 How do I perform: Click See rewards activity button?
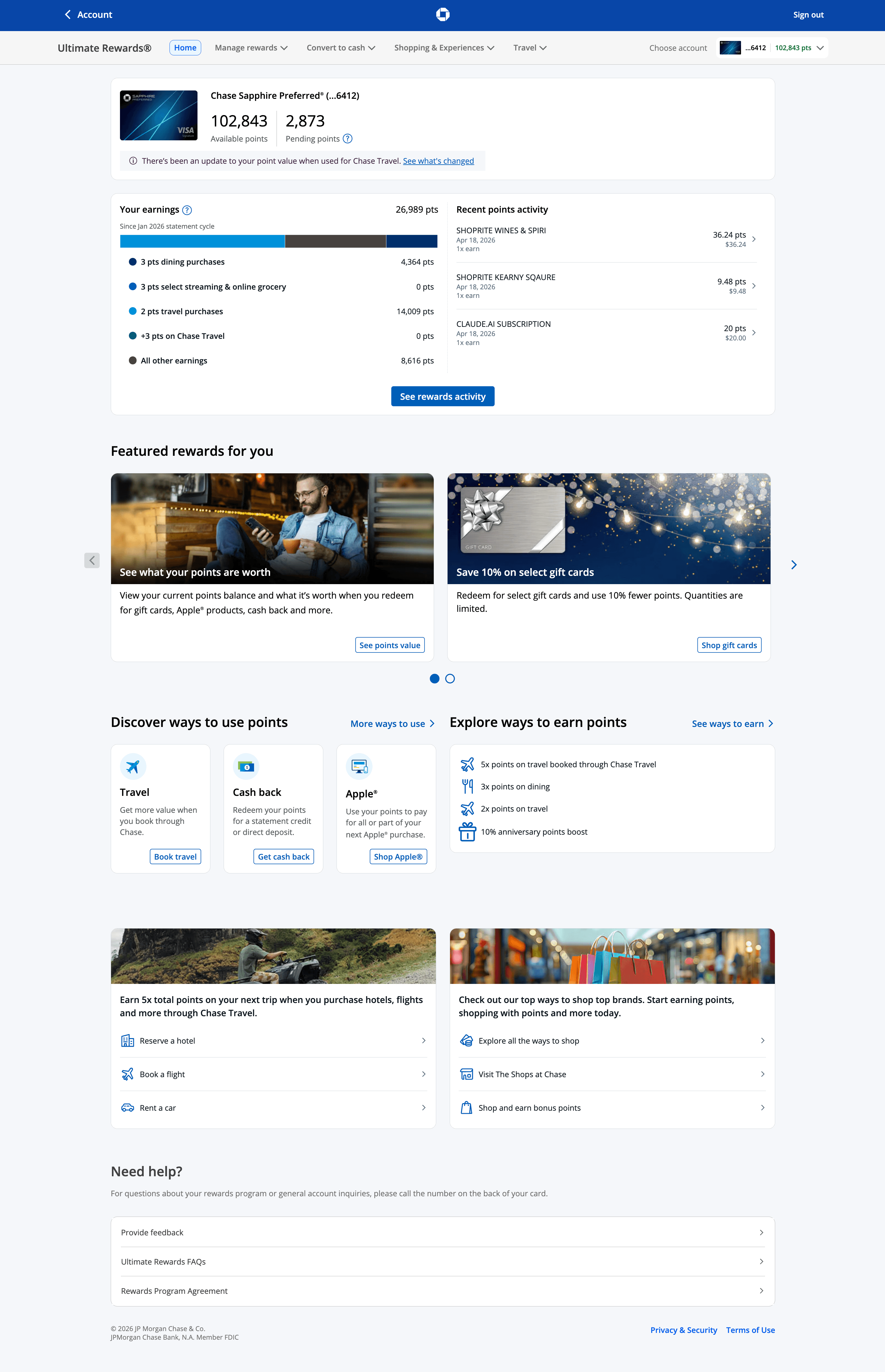click(442, 397)
